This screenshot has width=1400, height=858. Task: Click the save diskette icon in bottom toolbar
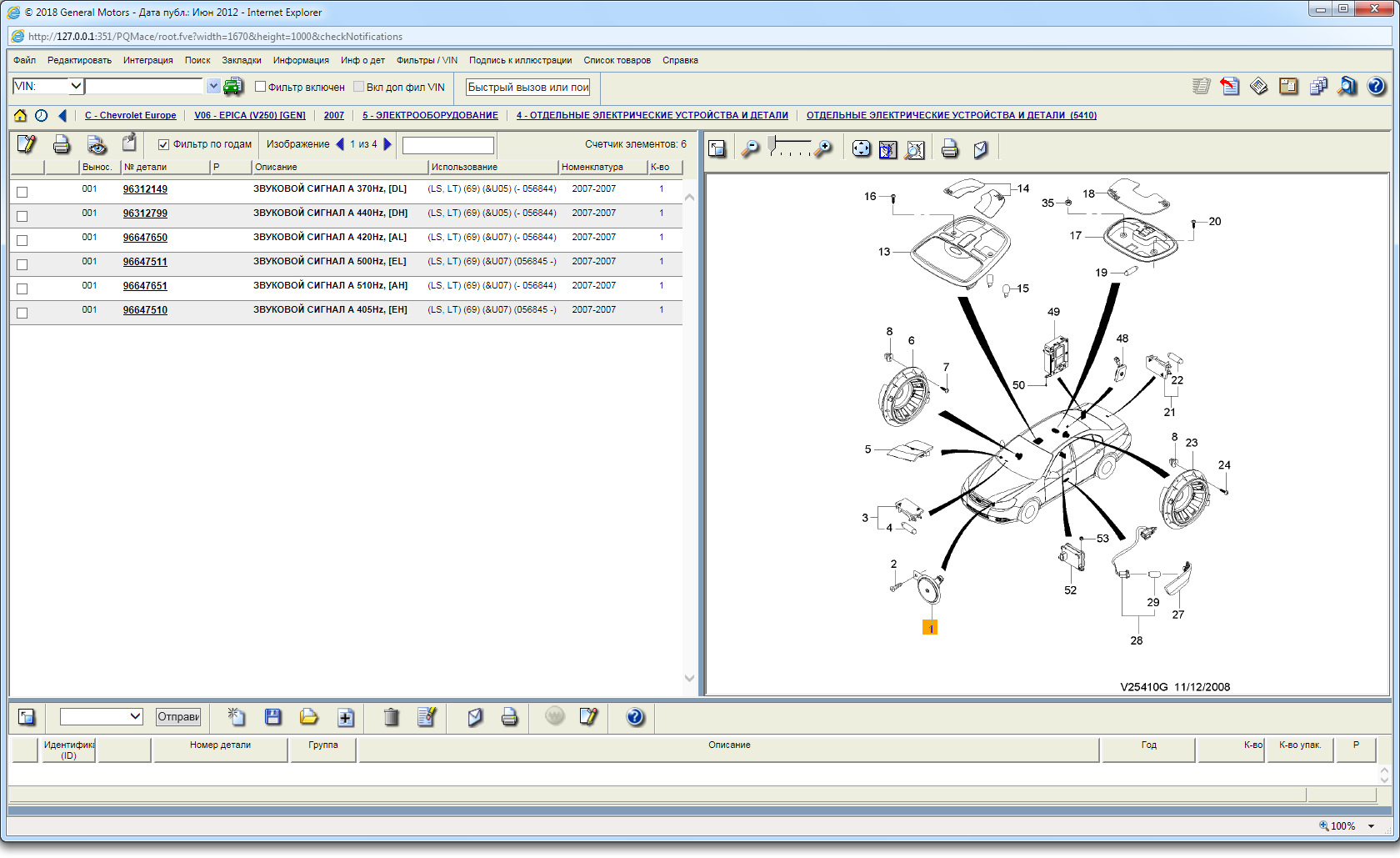point(272,716)
